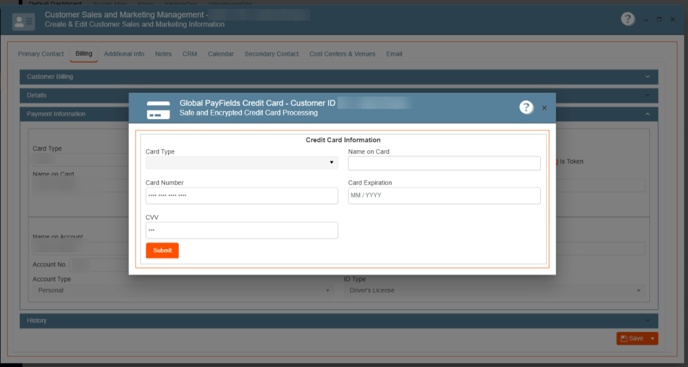The width and height of the screenshot is (688, 367).
Task: Click the Card Expiration MM / YYYY field
Action: 444,195
